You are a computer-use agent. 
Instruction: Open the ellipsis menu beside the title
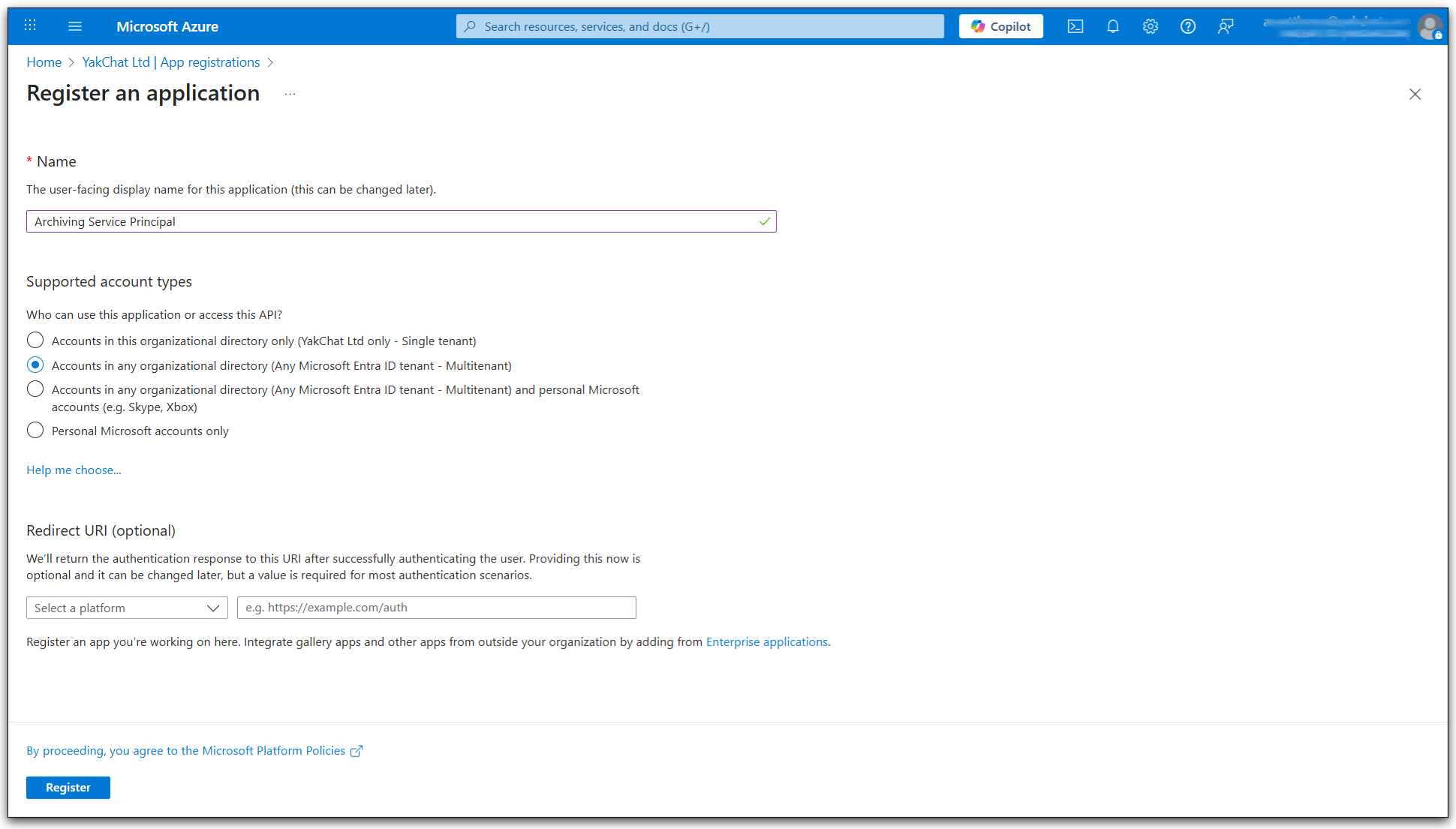(x=290, y=94)
